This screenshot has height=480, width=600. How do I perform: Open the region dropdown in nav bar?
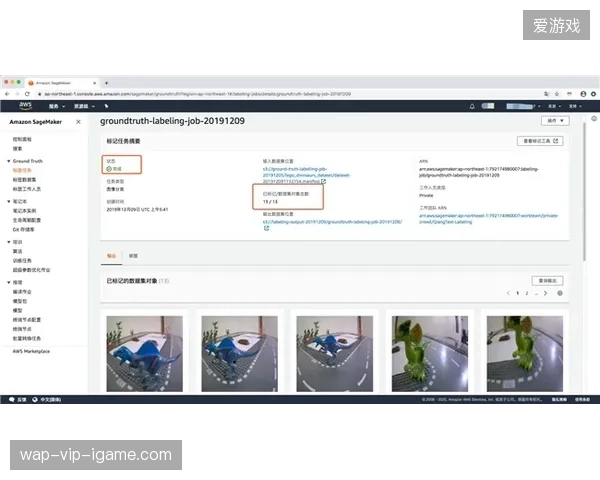(554, 106)
